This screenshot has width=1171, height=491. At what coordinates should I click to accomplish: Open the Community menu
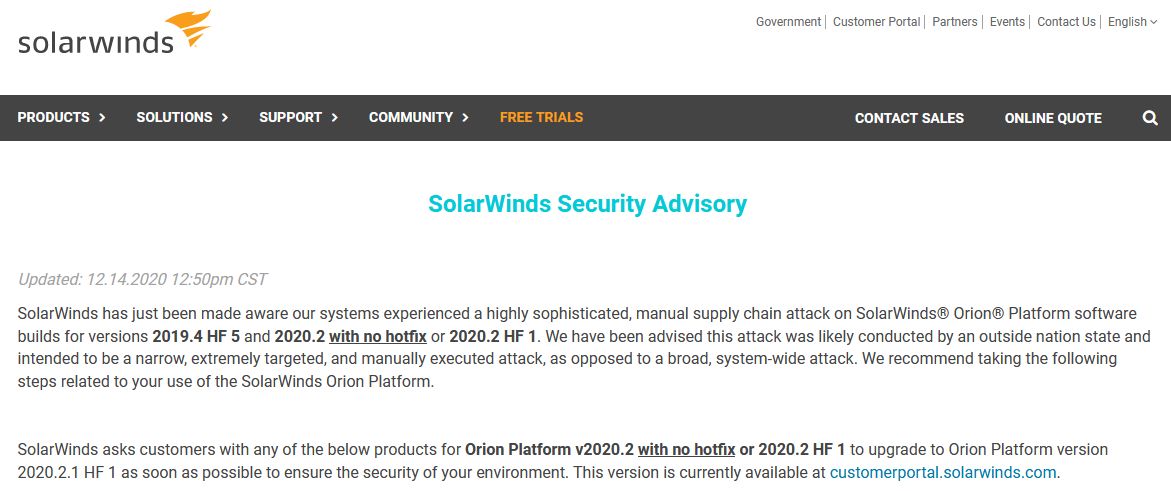coord(418,118)
